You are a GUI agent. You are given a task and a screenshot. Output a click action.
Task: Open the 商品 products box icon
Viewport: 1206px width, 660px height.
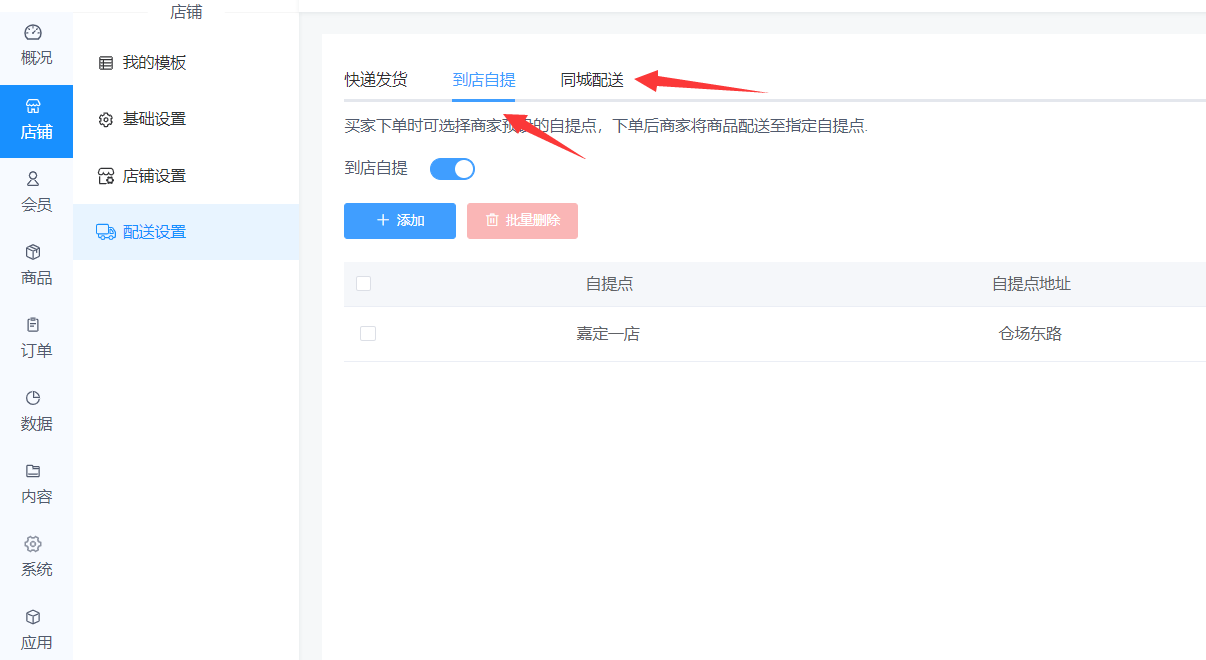tap(33, 252)
